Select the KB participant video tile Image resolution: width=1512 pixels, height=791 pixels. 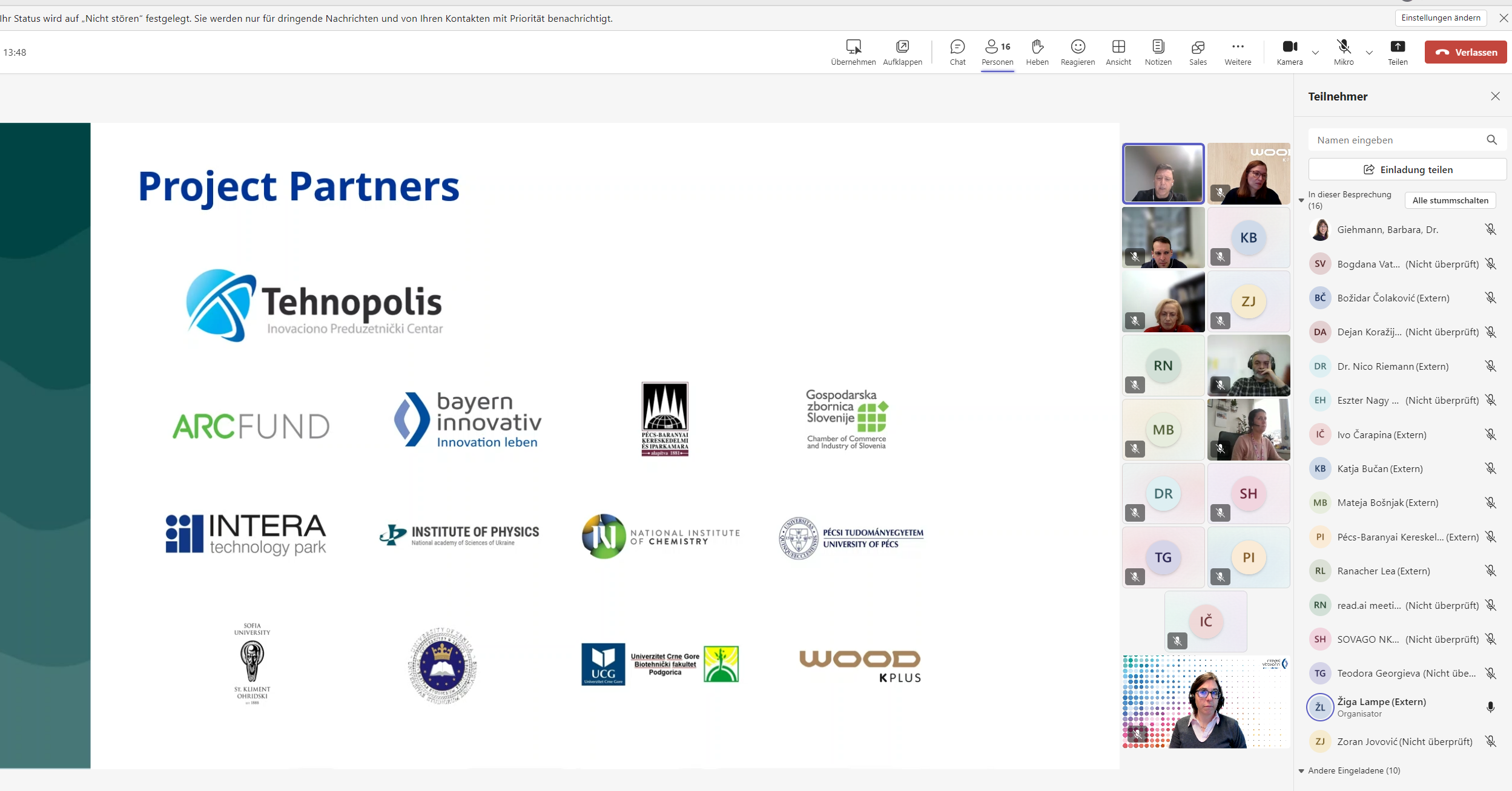pos(1248,238)
